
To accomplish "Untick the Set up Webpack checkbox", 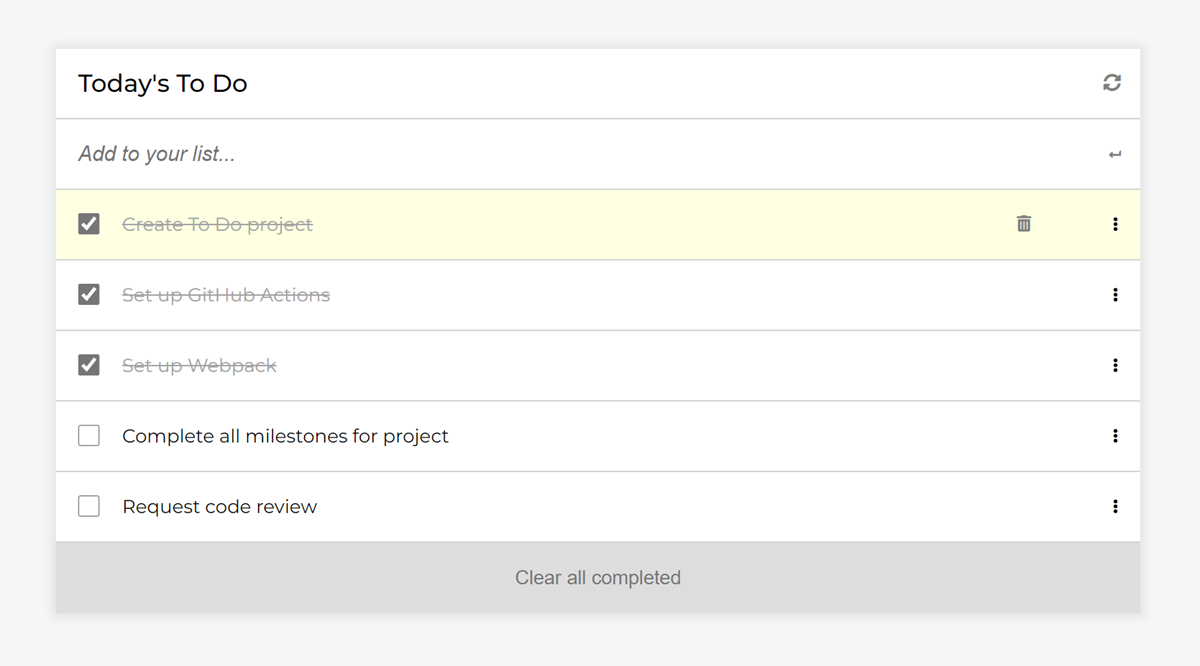I will coord(89,365).
